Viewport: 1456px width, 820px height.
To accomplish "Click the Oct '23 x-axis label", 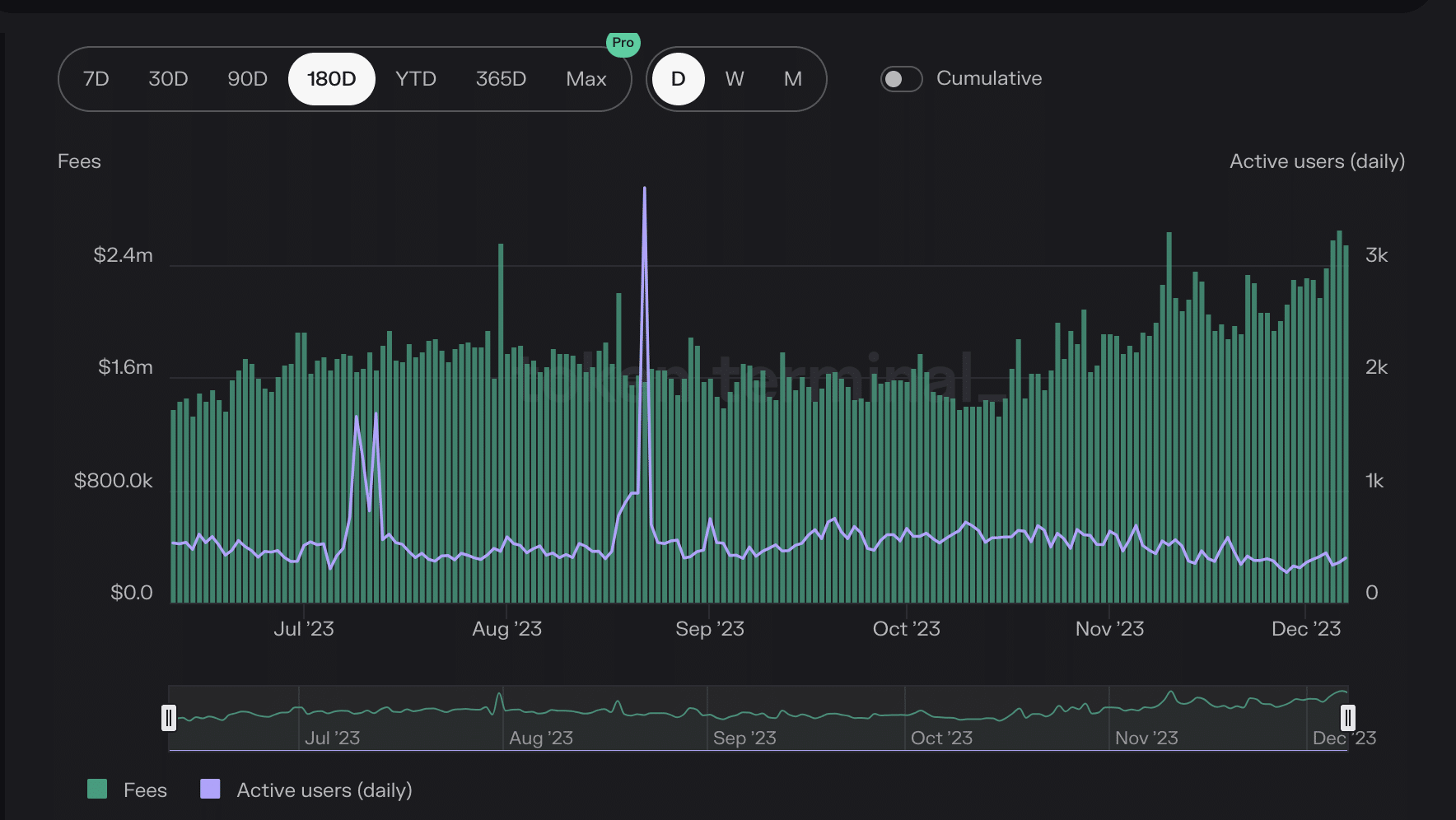I will point(906,629).
